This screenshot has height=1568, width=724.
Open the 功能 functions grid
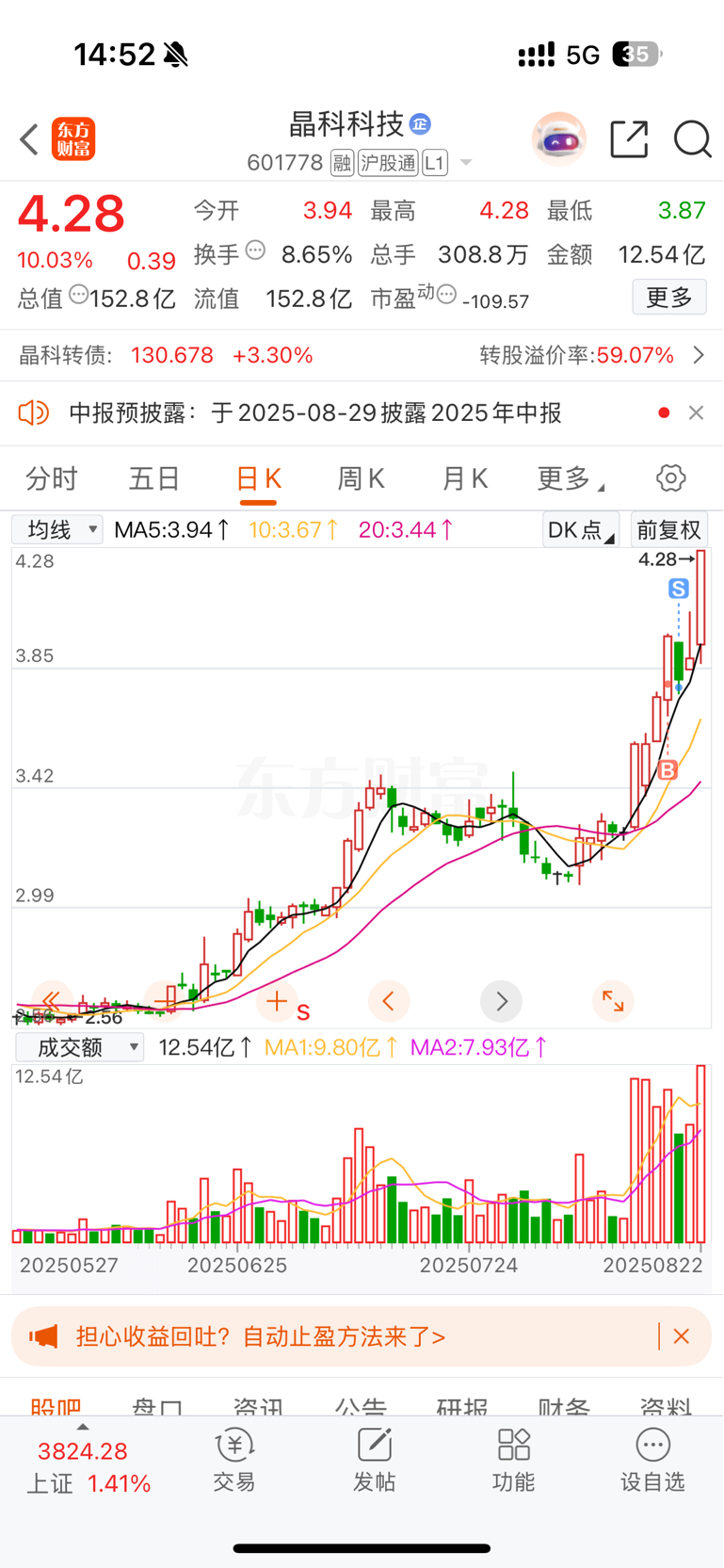pos(513,1461)
